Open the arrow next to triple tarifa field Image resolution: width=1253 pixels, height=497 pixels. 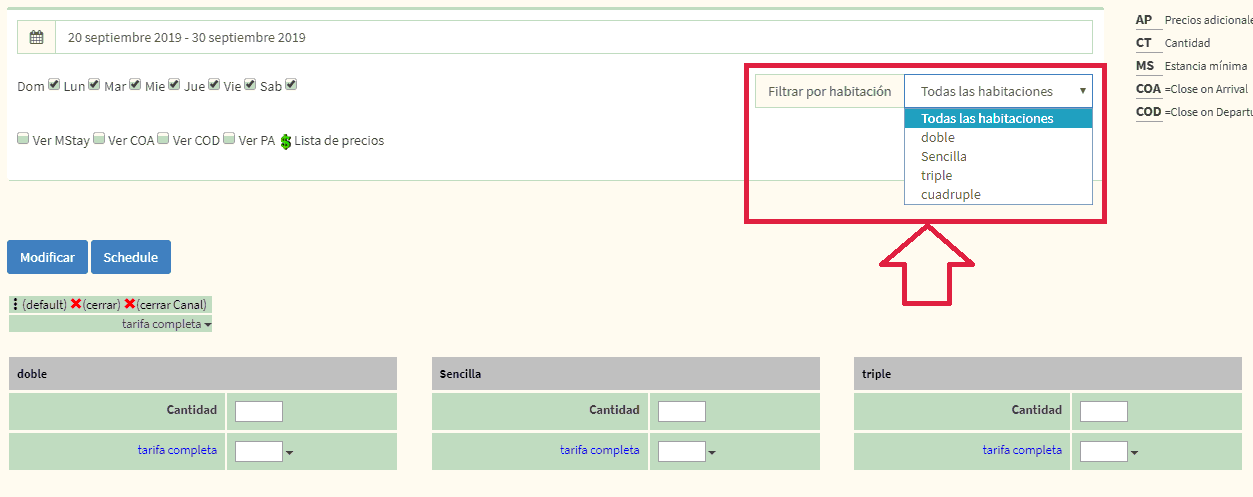pyautogui.click(x=1135, y=453)
